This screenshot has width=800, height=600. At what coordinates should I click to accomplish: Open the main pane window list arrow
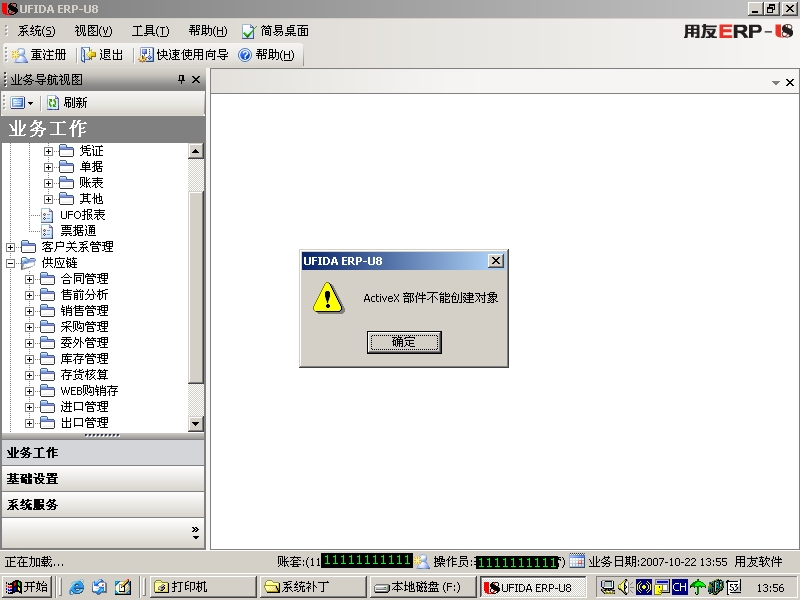776,83
